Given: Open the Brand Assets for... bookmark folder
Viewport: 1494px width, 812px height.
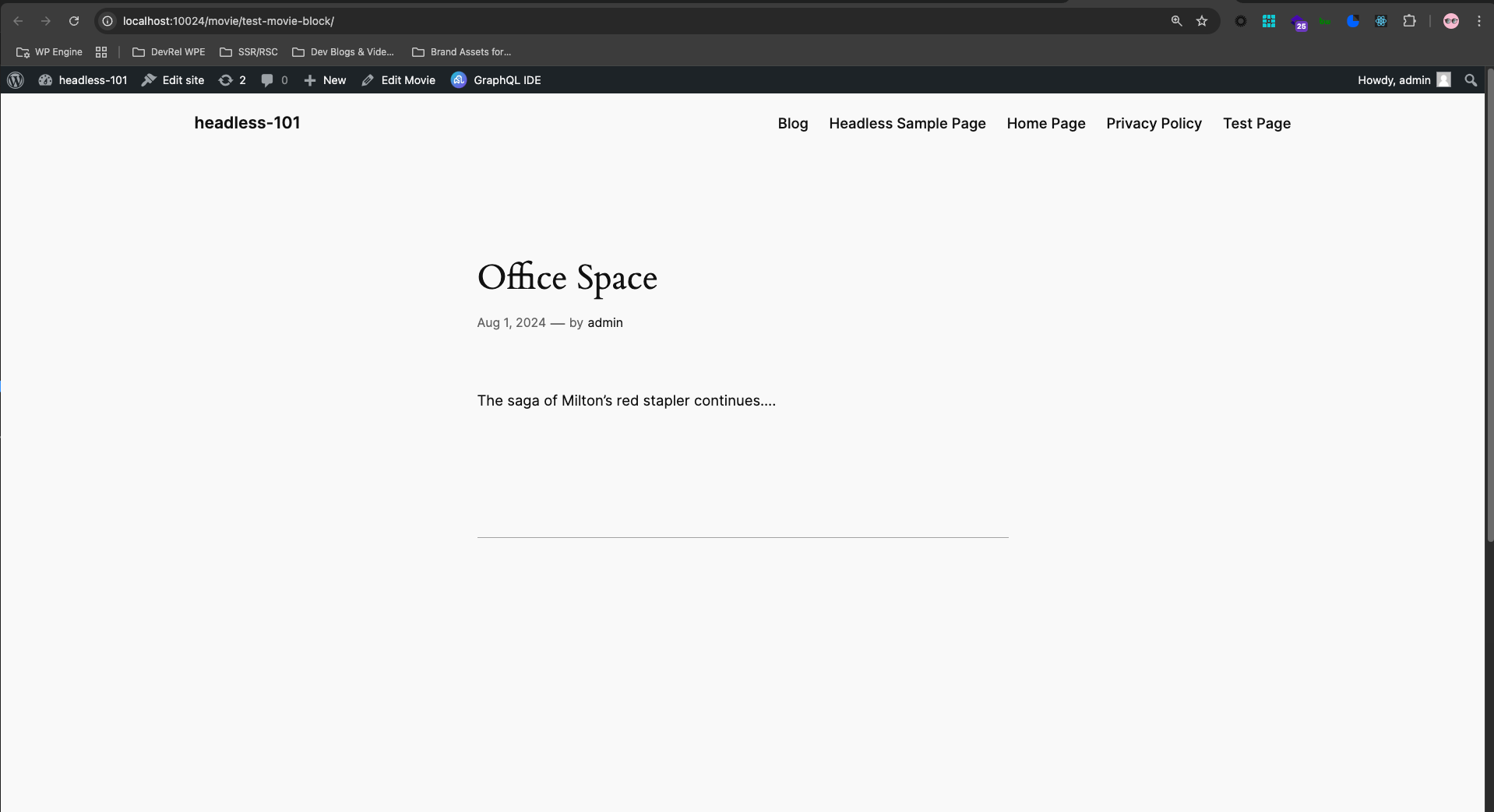Looking at the screenshot, I should click(461, 52).
